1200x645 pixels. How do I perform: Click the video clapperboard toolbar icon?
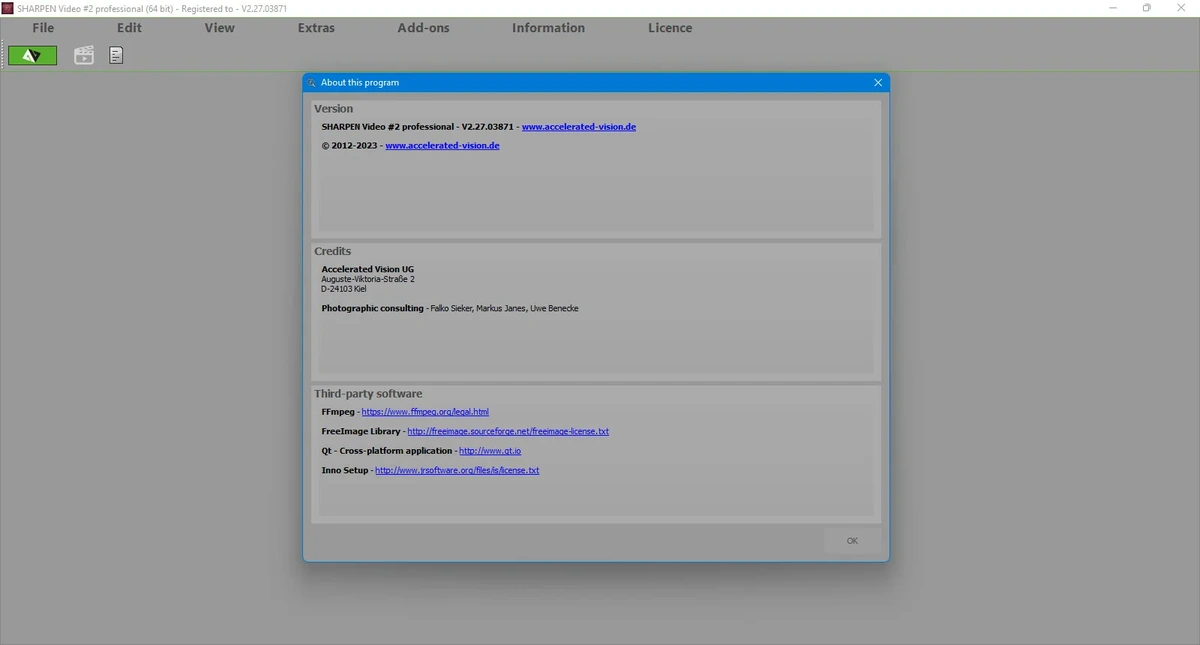pos(84,56)
